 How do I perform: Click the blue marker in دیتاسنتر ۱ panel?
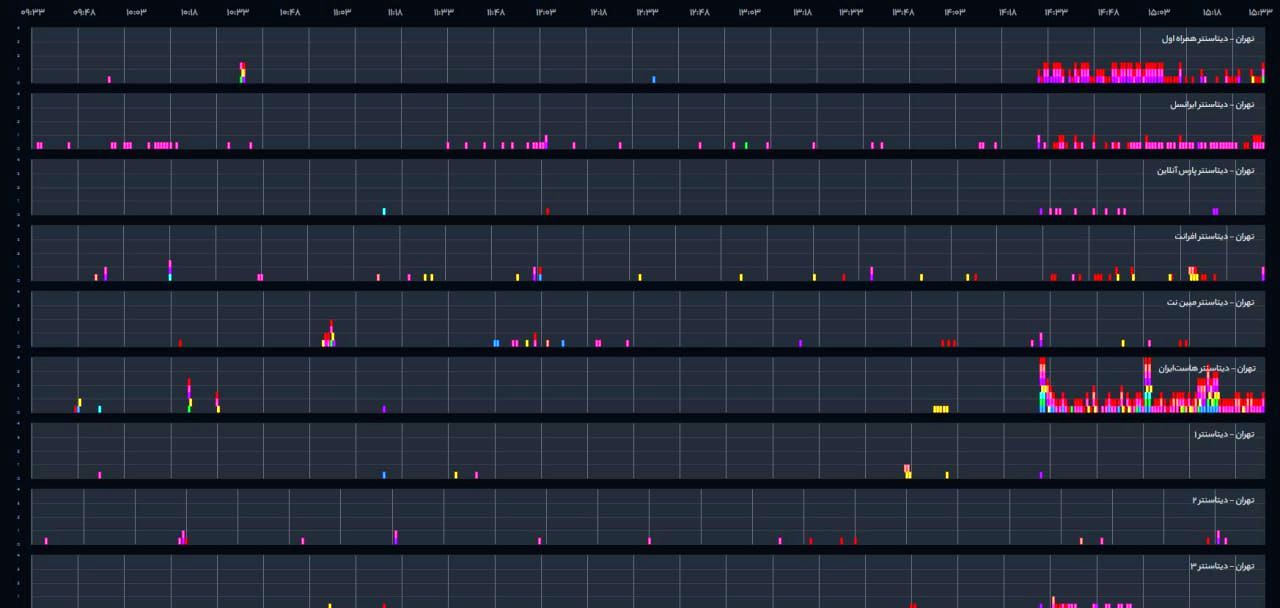pos(384,475)
